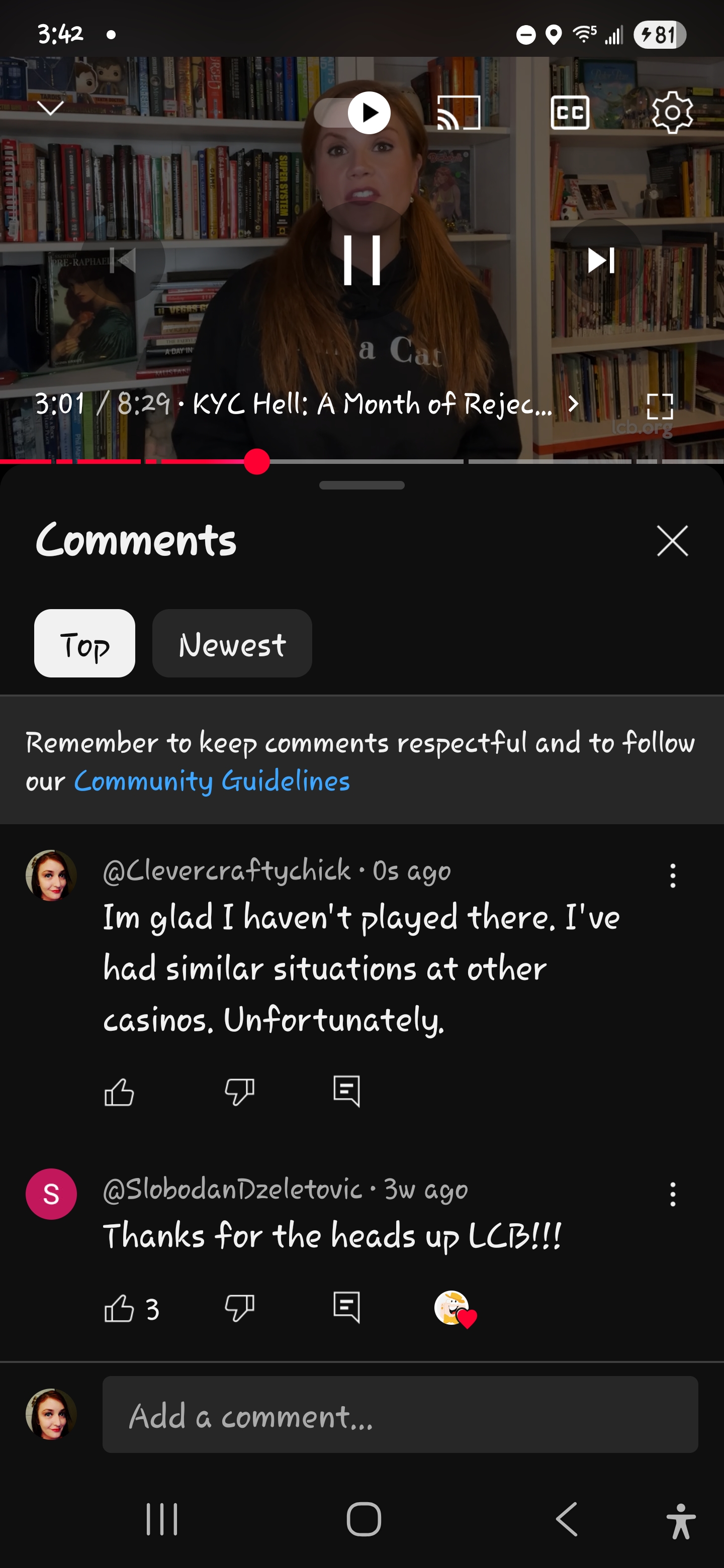Reply to the Clevercraftychick comment

tap(347, 1092)
